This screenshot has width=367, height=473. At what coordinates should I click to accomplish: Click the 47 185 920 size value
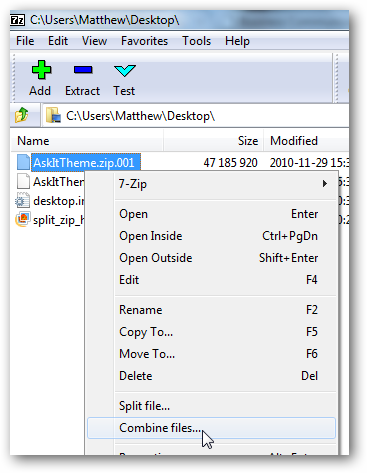click(x=230, y=163)
